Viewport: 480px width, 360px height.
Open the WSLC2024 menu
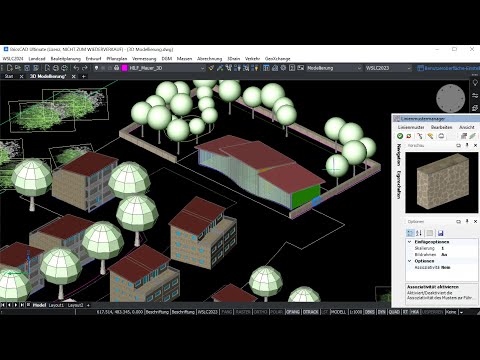click(13, 59)
